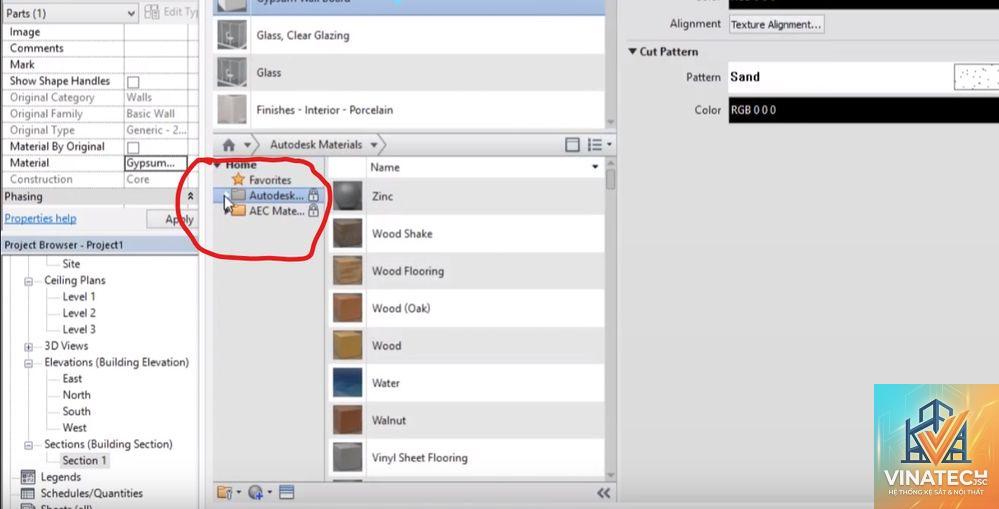Collapse the Cut Pattern section
The width and height of the screenshot is (999, 509).
click(x=633, y=52)
